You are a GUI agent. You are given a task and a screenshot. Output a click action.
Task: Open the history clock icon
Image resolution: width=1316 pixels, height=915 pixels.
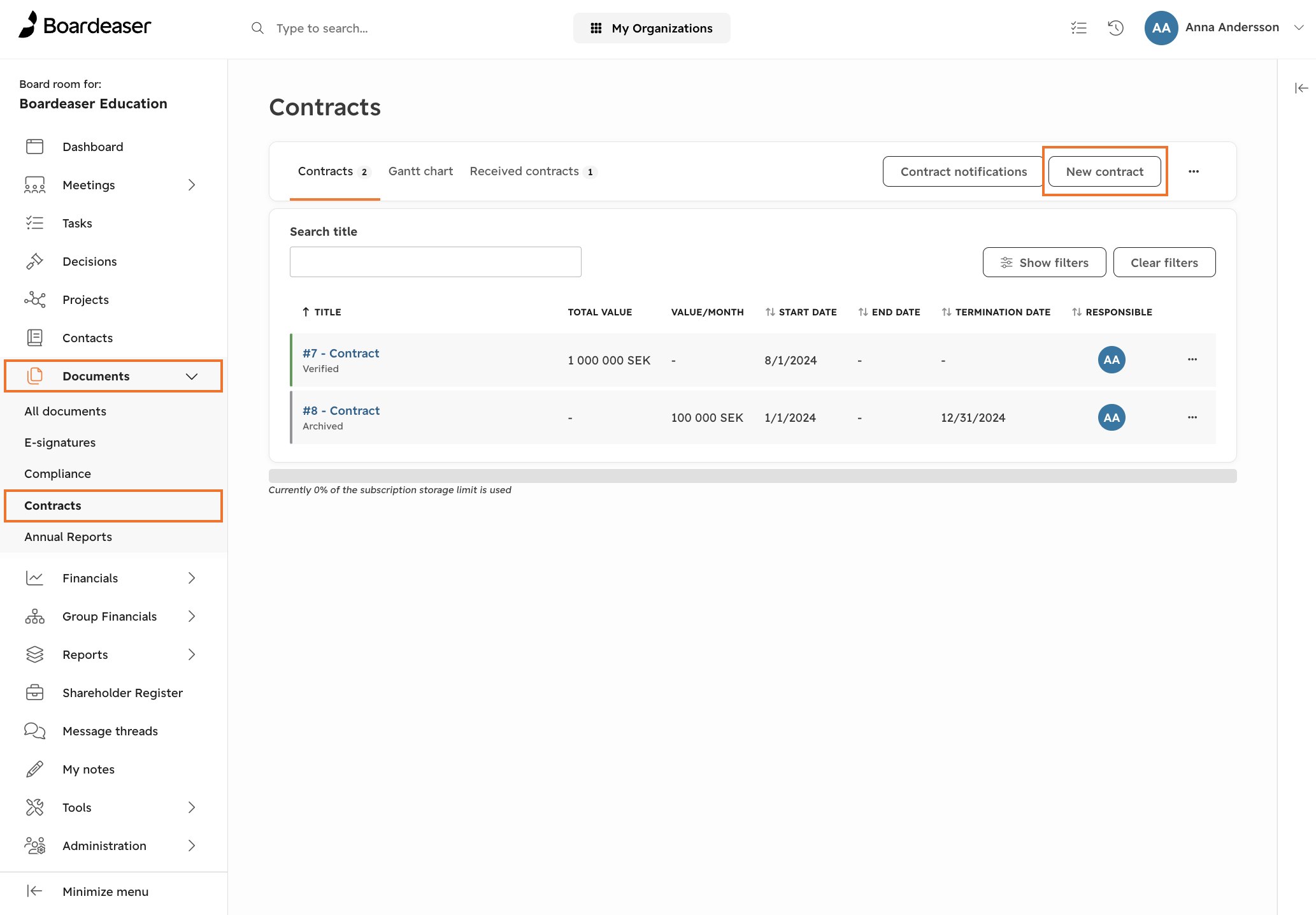[x=1115, y=27]
